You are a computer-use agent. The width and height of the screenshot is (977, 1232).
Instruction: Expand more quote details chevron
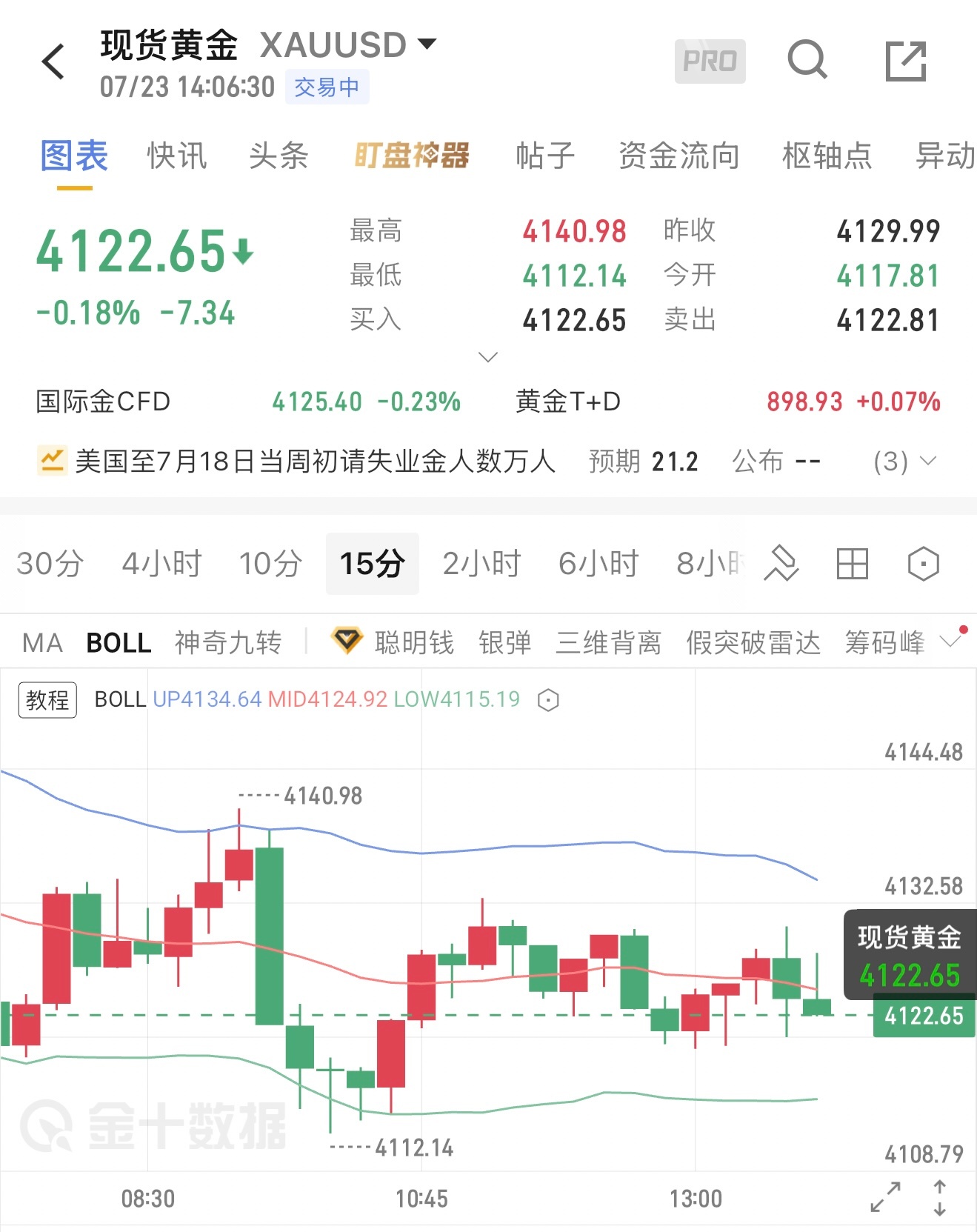point(488,357)
